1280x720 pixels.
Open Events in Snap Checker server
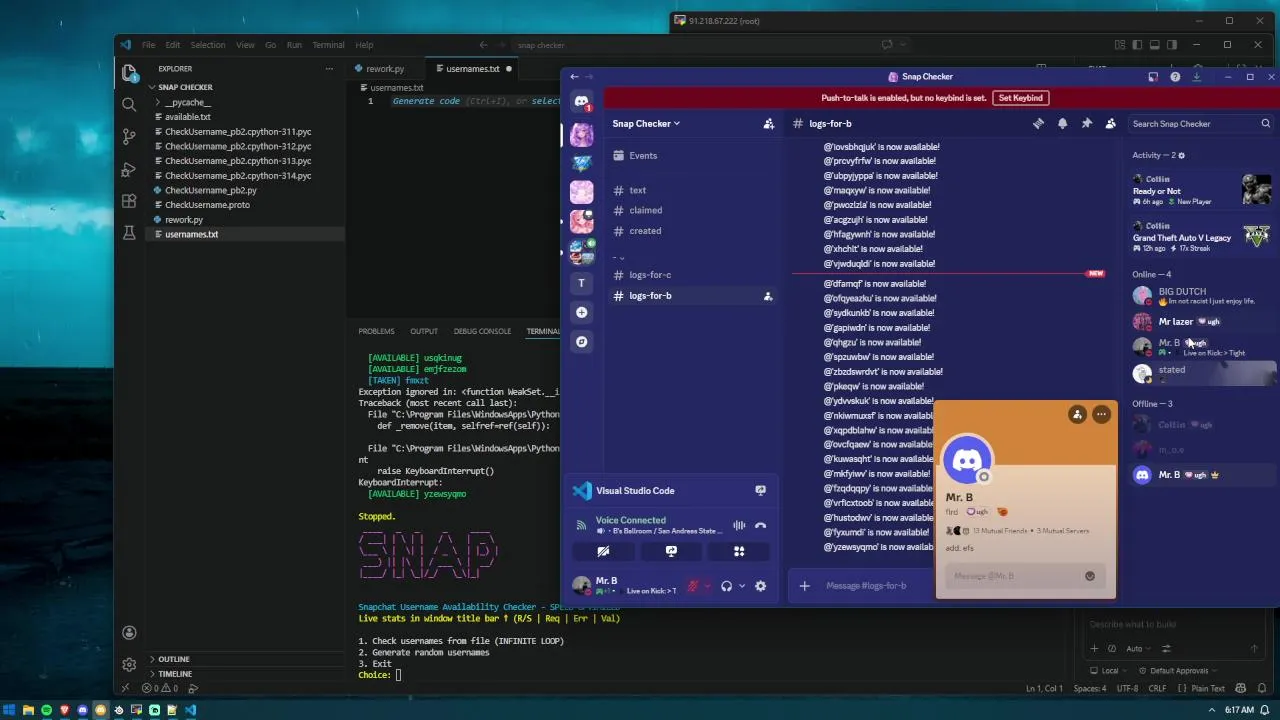tap(643, 156)
